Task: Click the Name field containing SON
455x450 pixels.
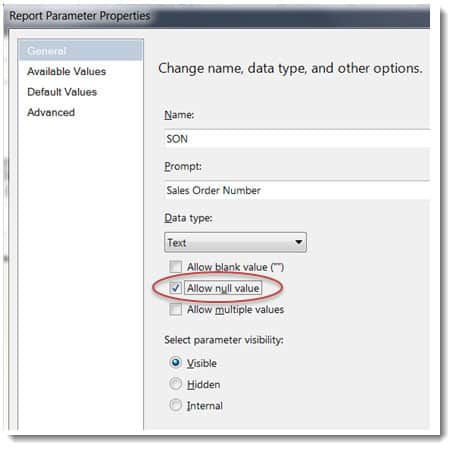Action: coord(297,139)
